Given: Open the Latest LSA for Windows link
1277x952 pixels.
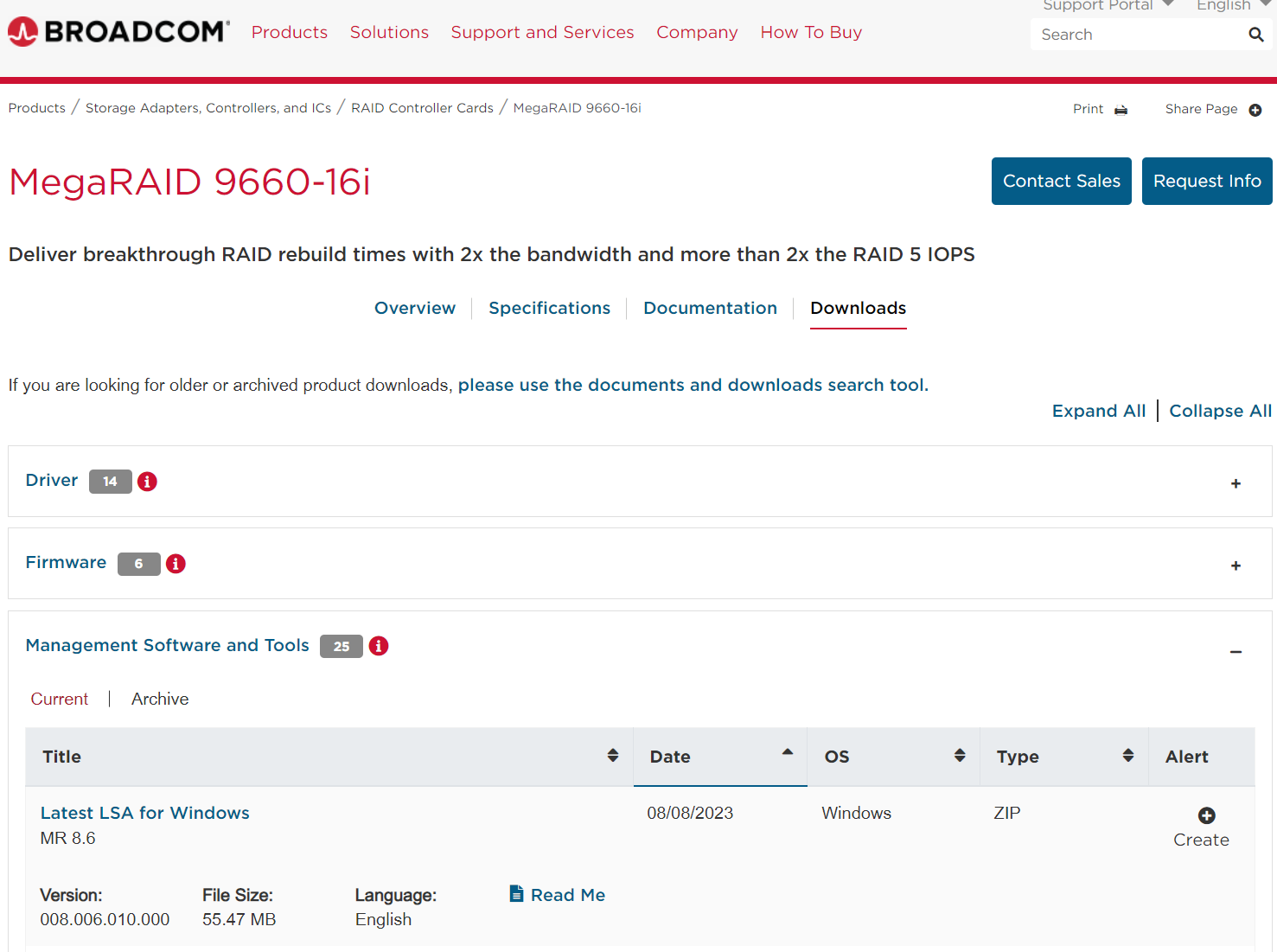Looking at the screenshot, I should tap(145, 813).
